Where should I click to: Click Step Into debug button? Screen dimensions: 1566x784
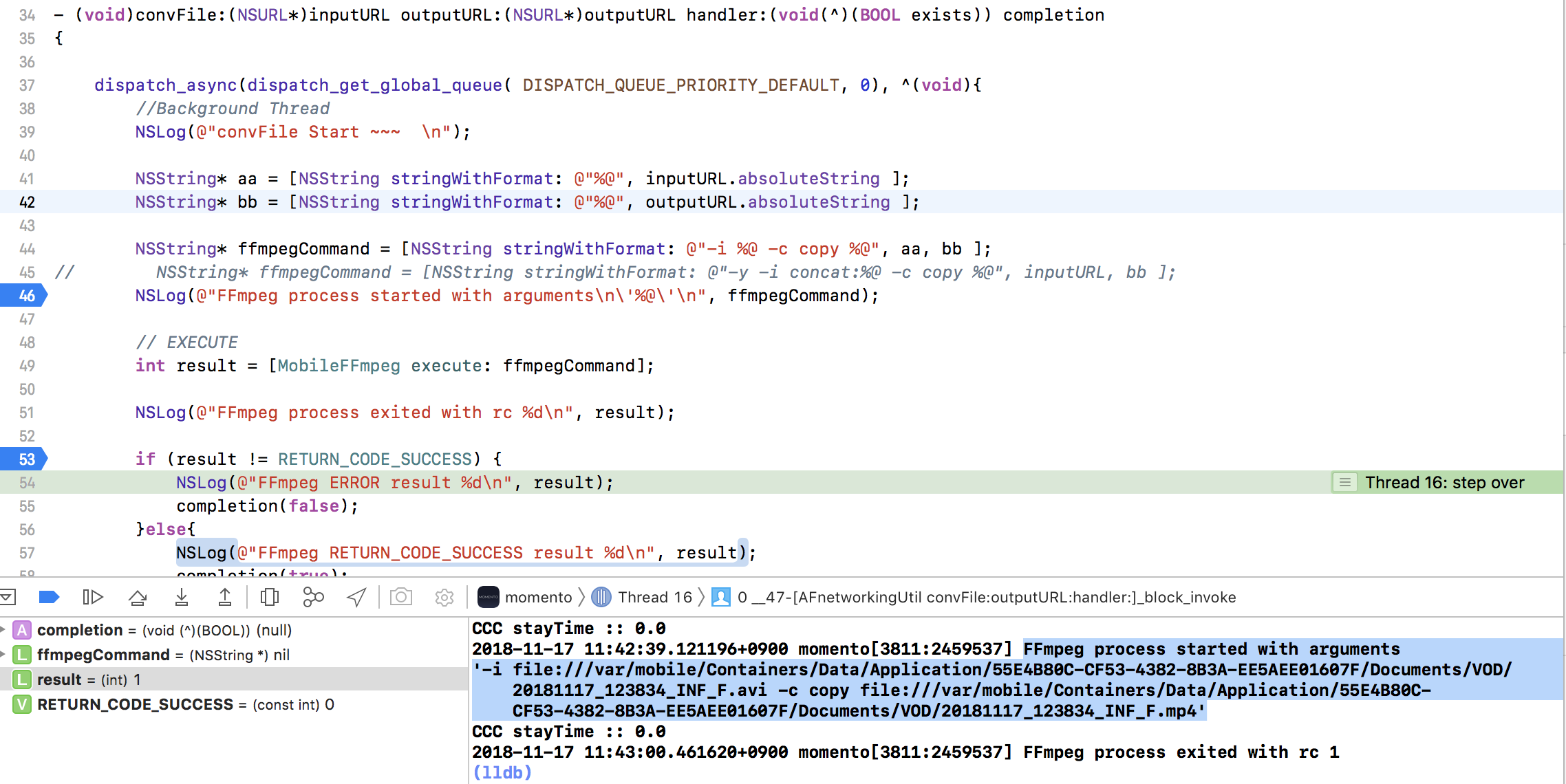[x=182, y=597]
